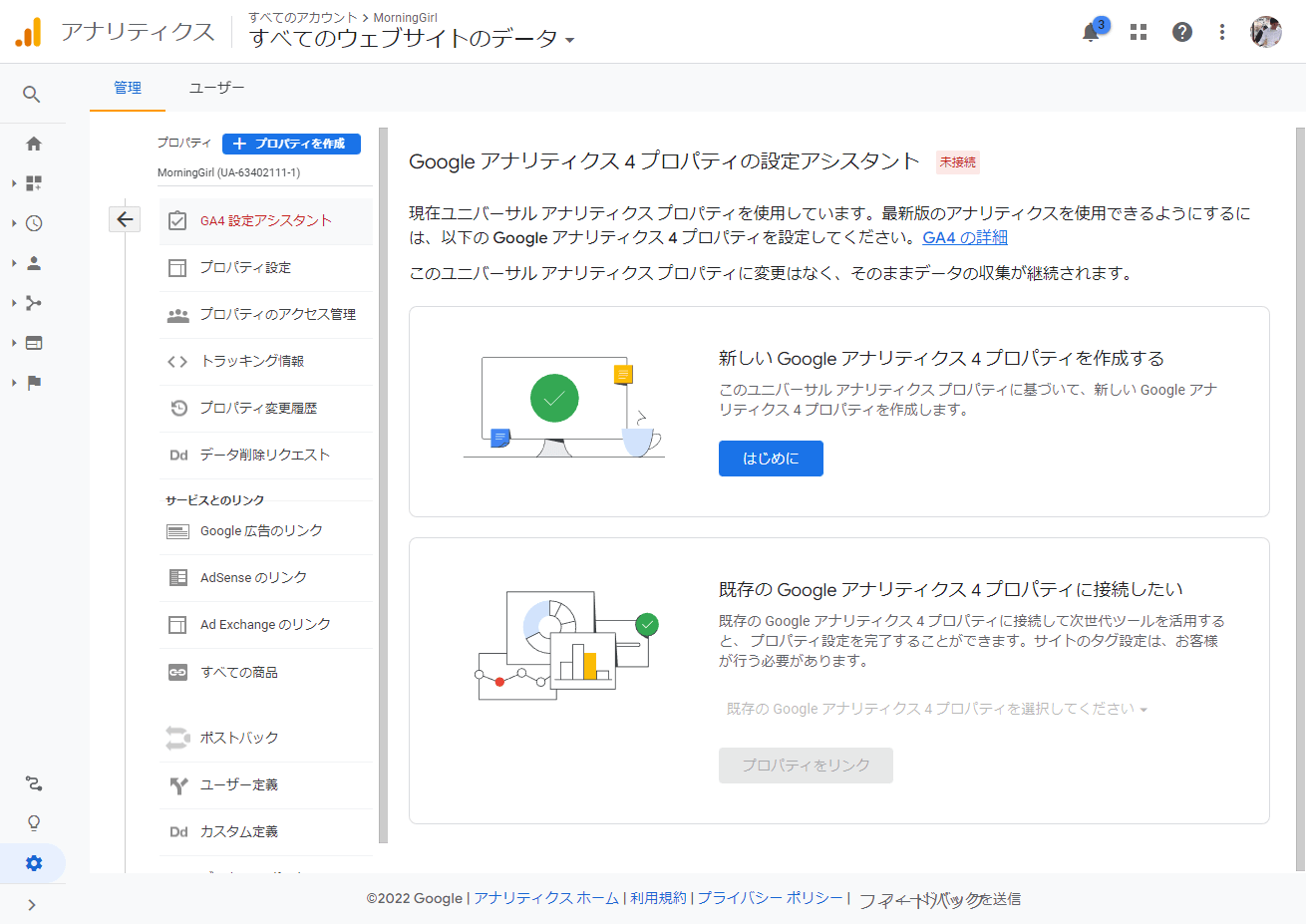Image resolution: width=1306 pixels, height=924 pixels.
Task: Open the three-dot more options menu
Action: pos(1222,32)
